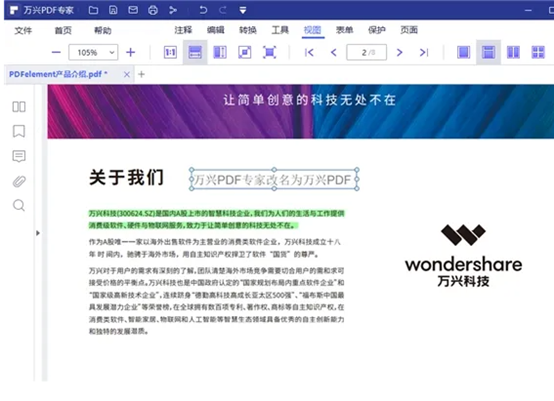This screenshot has height=401, width=554.
Task: Go to the next page
Action: [x=400, y=53]
